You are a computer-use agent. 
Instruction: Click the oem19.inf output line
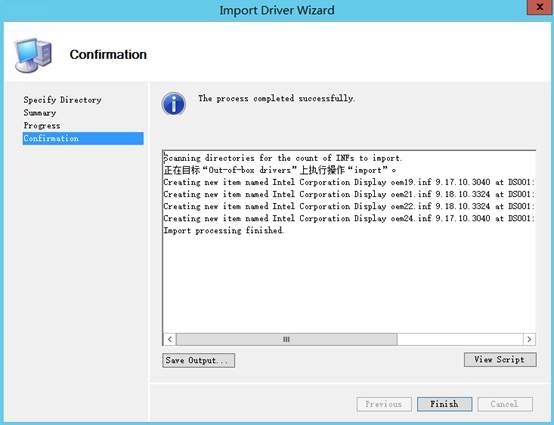tap(349, 182)
